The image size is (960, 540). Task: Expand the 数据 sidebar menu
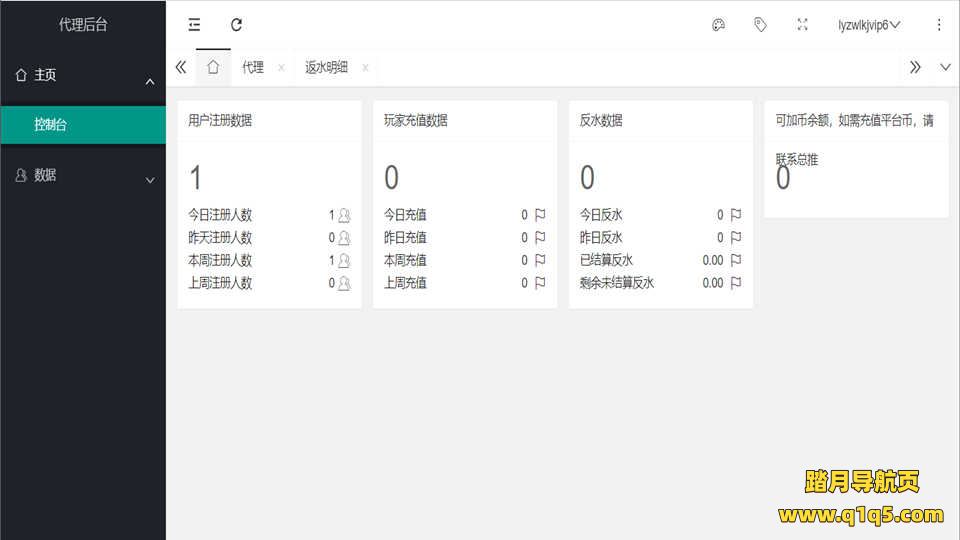pos(83,175)
